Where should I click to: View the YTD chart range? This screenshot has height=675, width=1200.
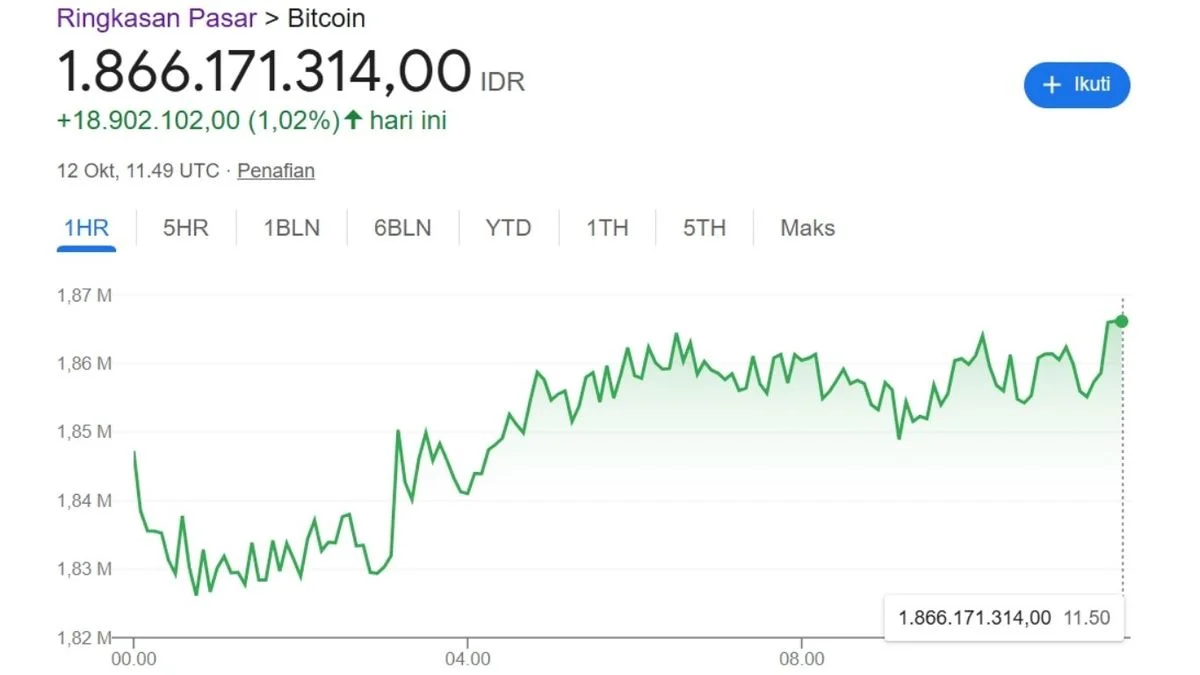(x=508, y=228)
